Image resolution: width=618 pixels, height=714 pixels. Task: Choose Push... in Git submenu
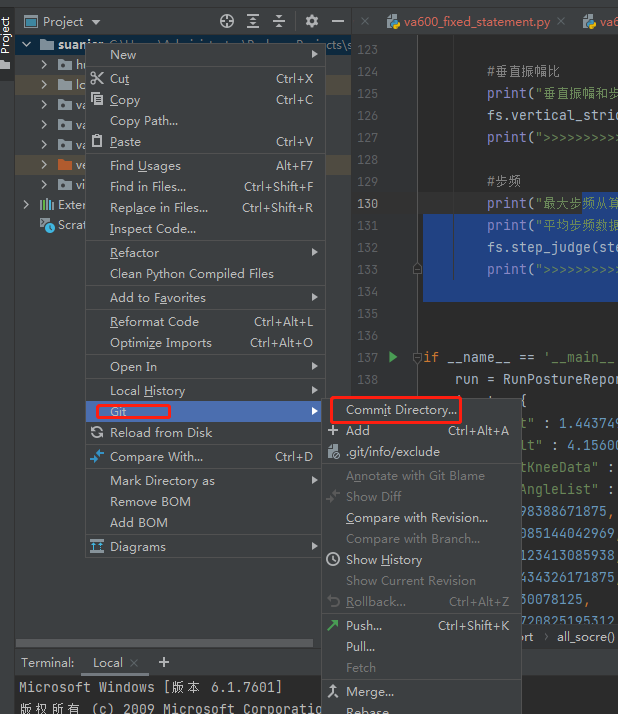[x=421, y=626]
